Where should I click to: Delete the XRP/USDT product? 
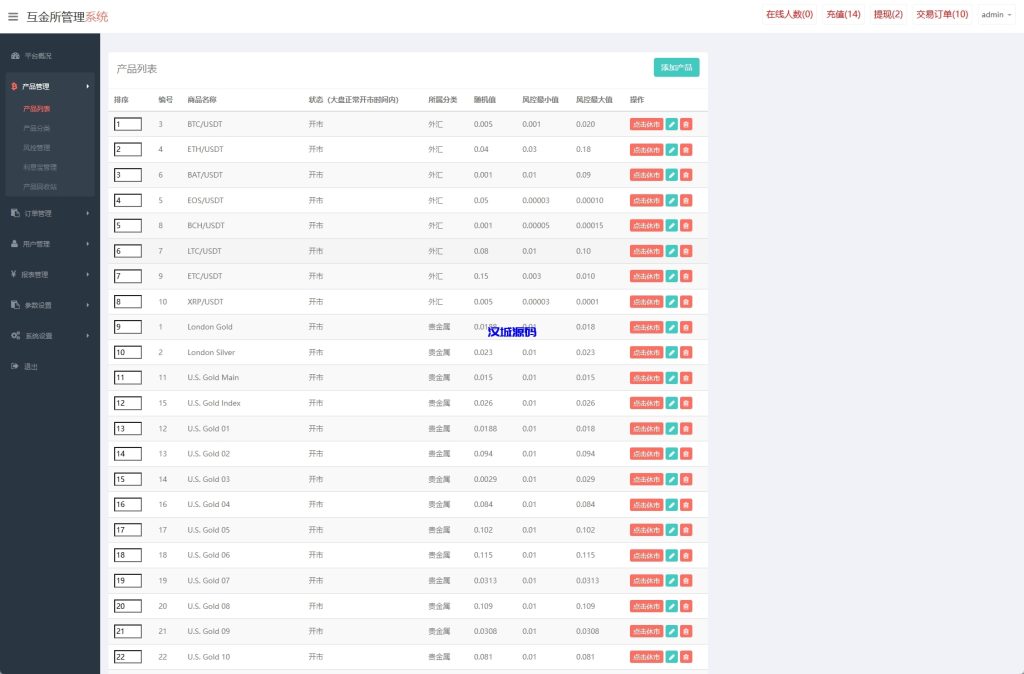(686, 302)
